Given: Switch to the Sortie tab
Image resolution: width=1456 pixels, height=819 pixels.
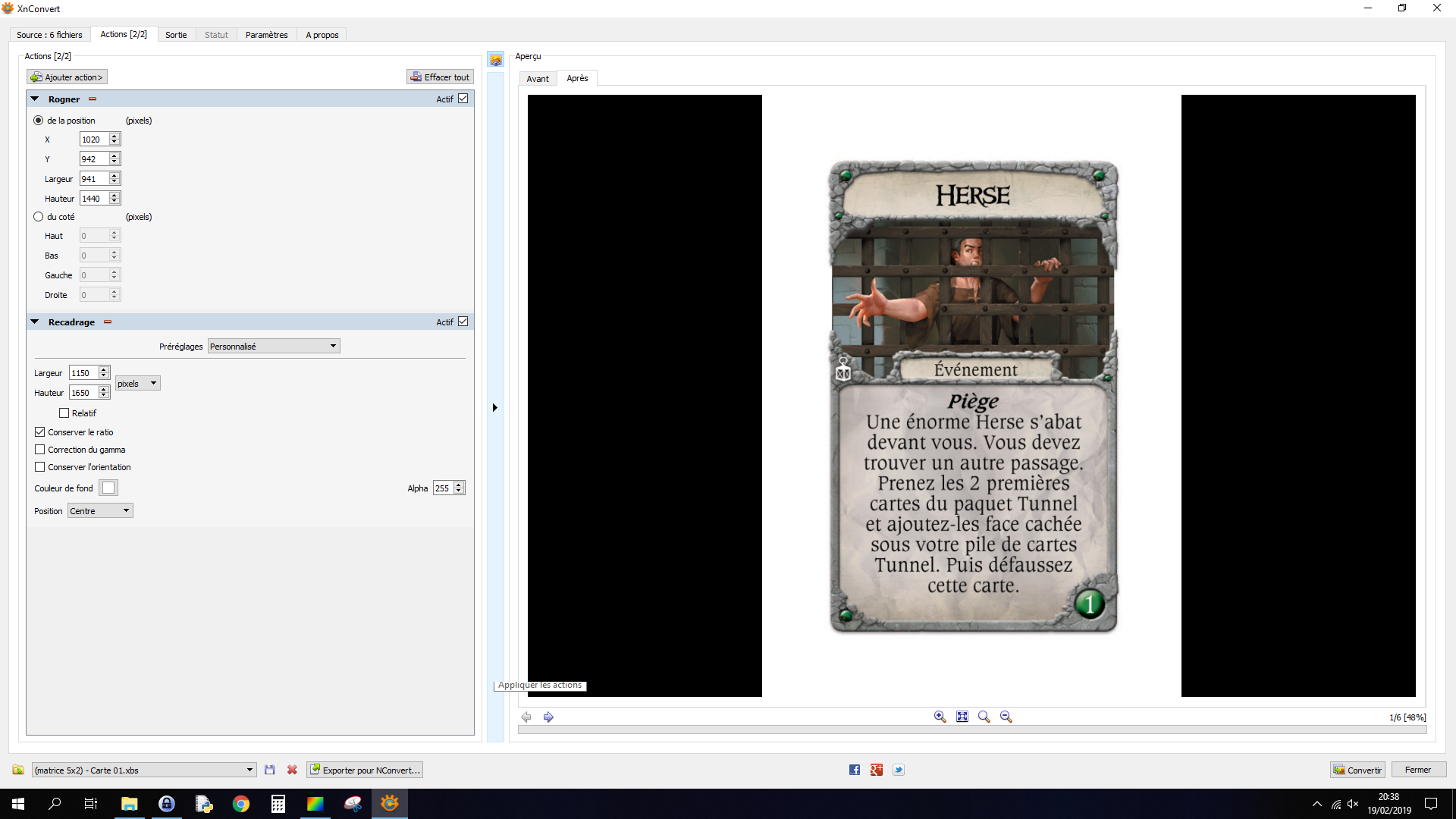Looking at the screenshot, I should (176, 35).
